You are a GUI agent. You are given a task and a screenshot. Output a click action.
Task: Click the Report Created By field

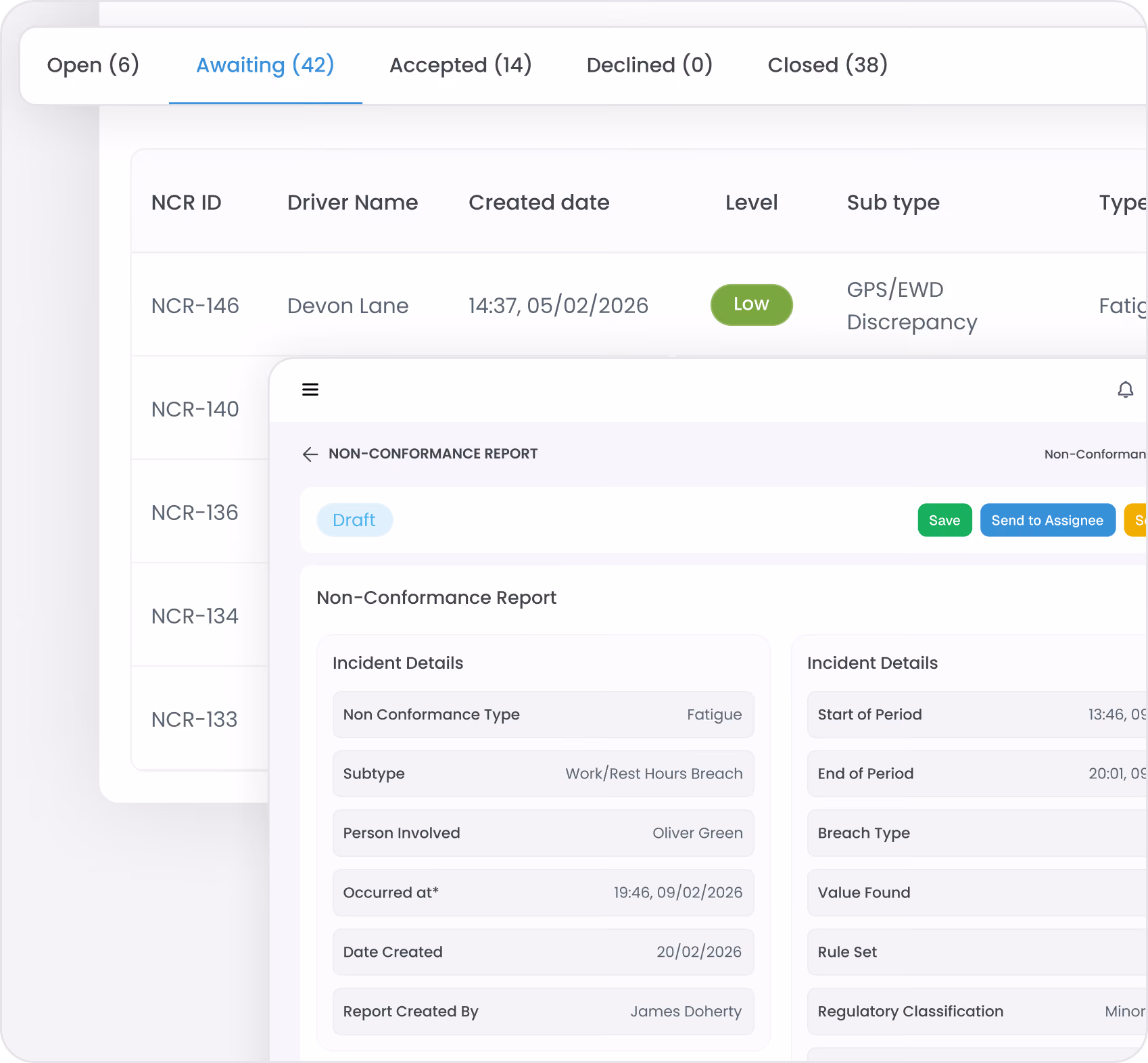point(543,1012)
